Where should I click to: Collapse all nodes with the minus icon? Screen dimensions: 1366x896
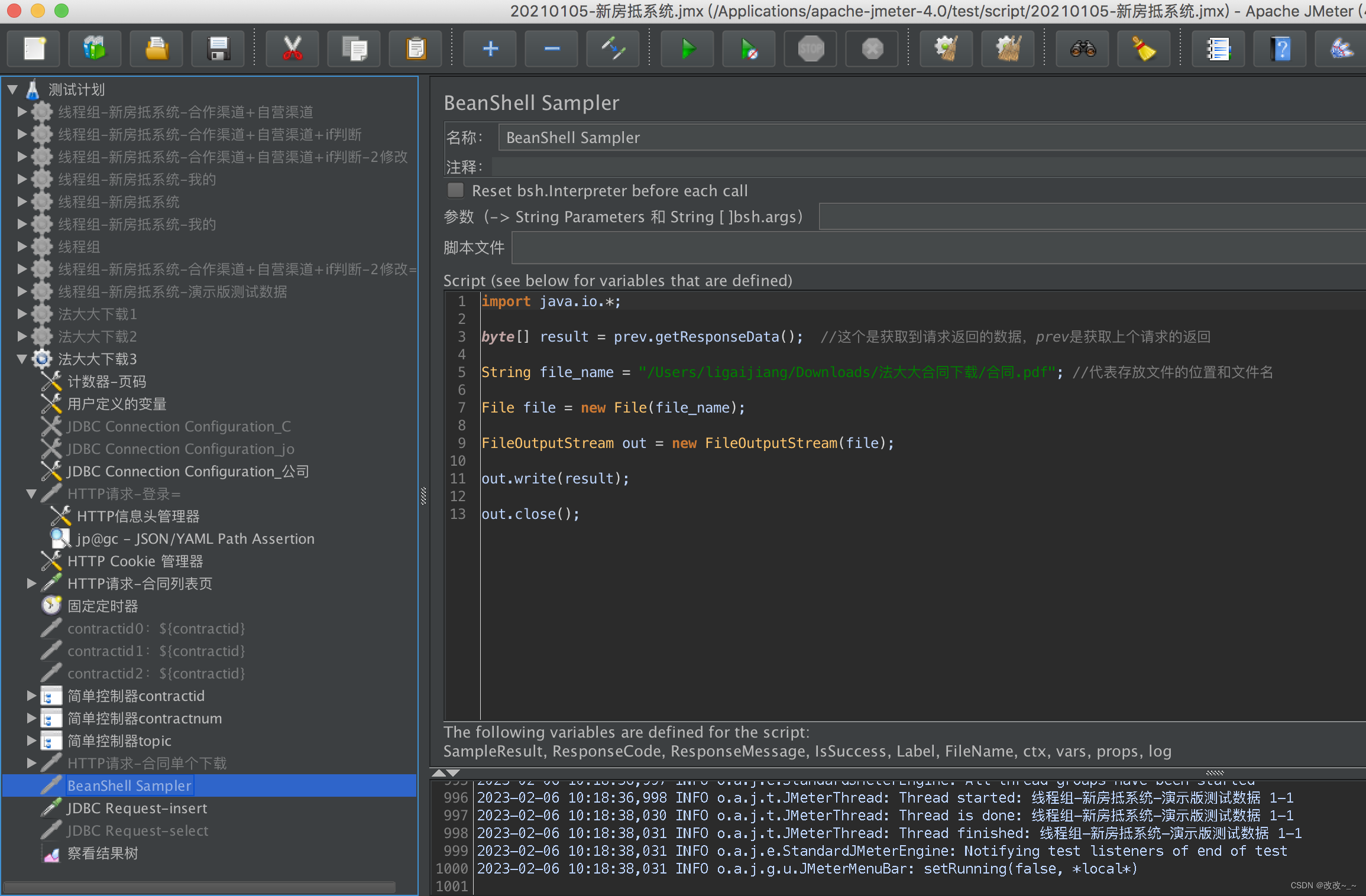pyautogui.click(x=552, y=48)
